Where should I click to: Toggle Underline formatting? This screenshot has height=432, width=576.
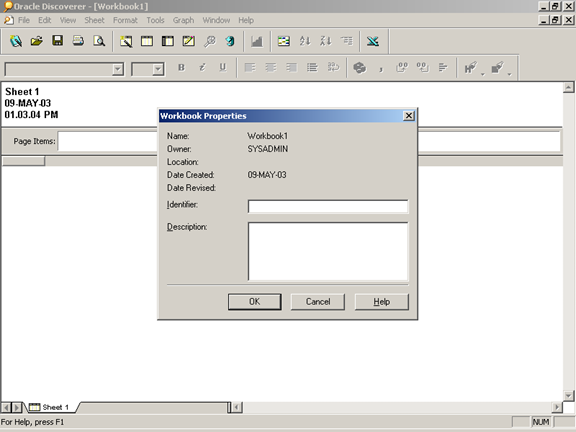pyautogui.click(x=223, y=68)
